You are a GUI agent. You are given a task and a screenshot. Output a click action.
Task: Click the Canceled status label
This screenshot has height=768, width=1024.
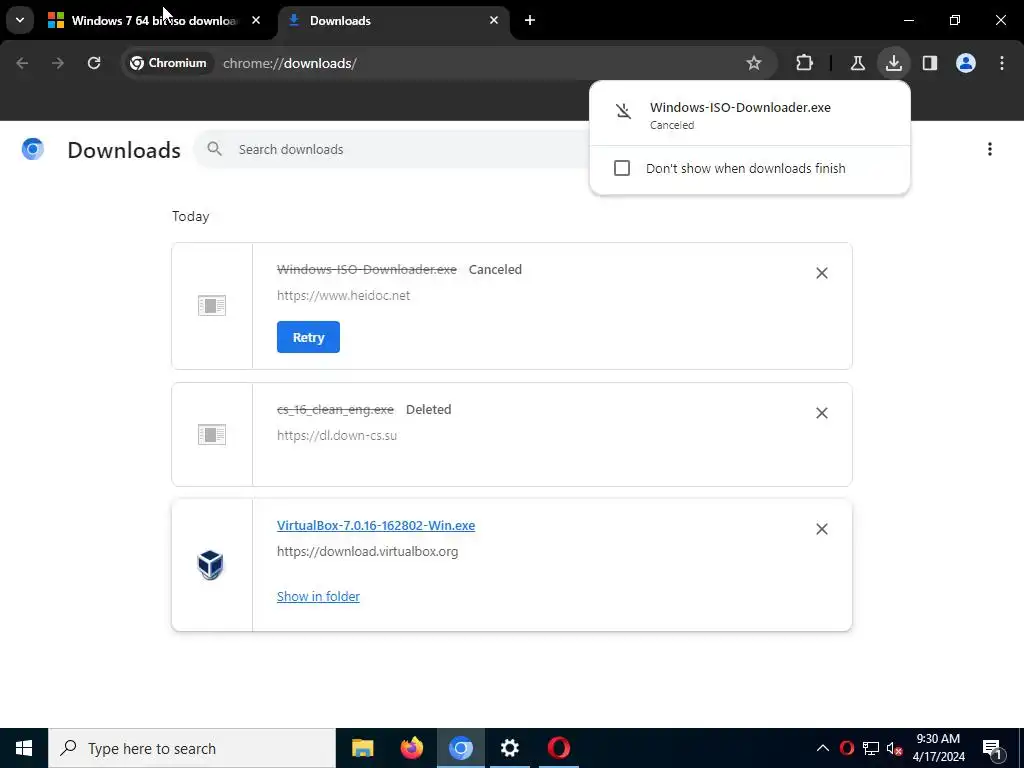tap(495, 270)
